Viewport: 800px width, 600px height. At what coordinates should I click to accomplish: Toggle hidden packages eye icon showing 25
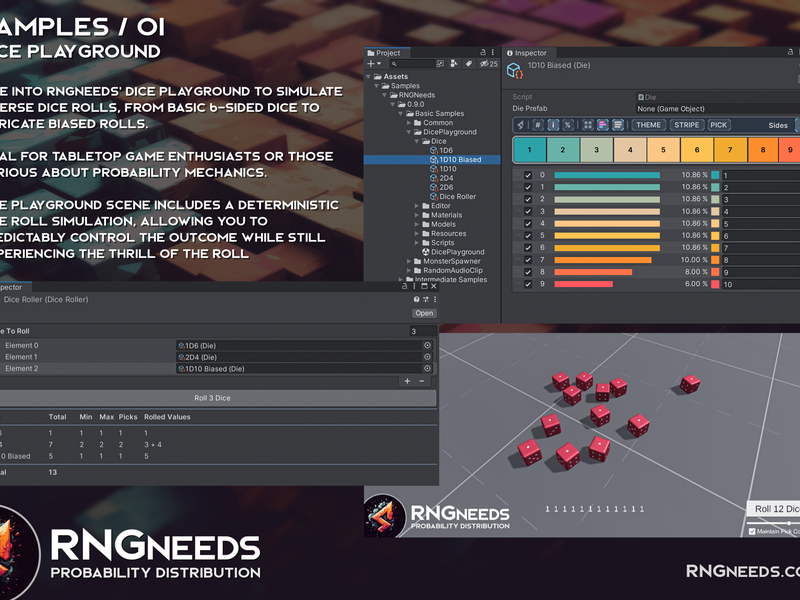click(488, 64)
